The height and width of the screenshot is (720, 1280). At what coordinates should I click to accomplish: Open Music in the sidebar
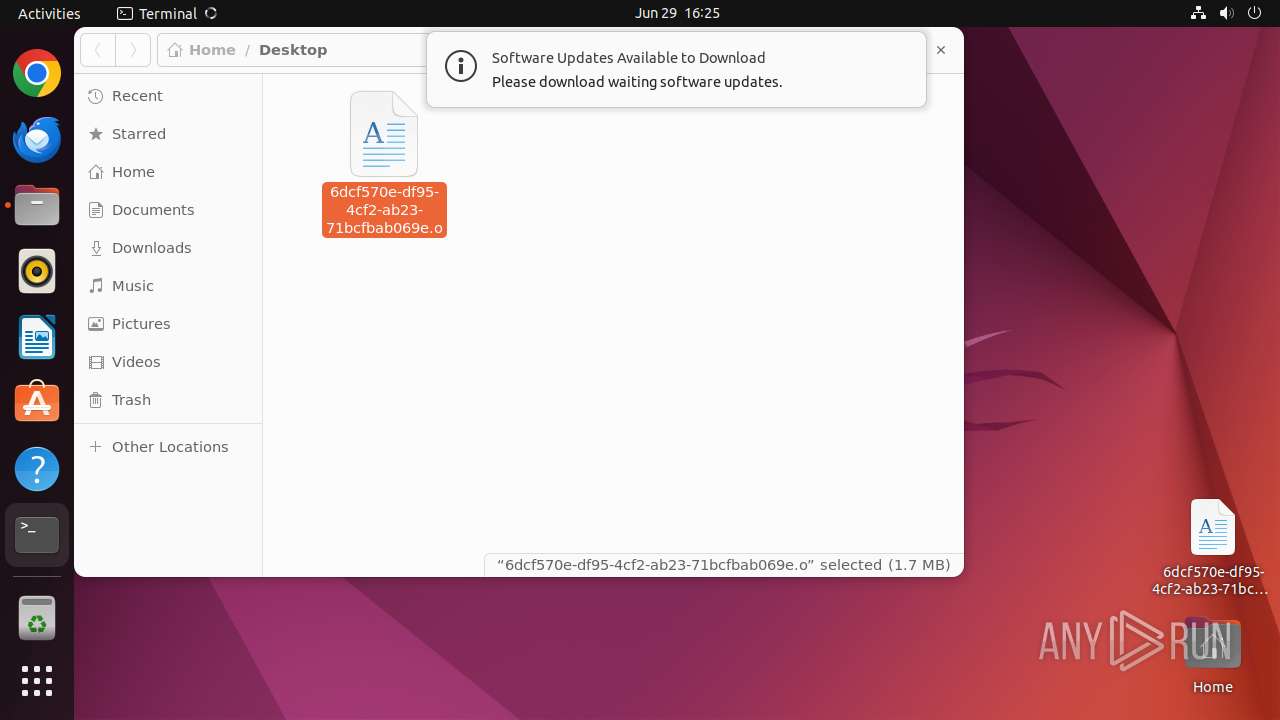click(168, 286)
